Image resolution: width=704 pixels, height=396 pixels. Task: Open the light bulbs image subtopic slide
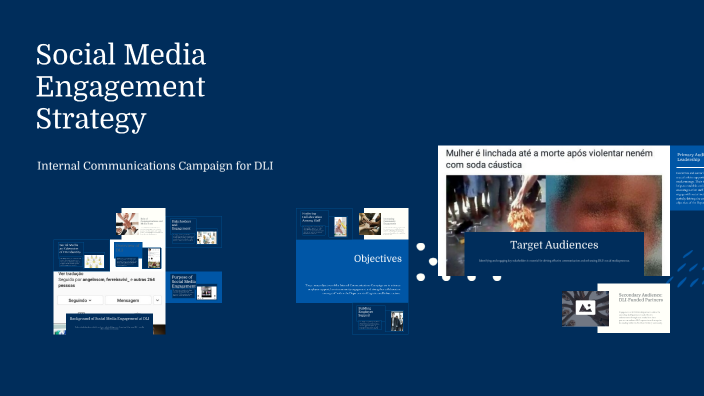tap(81, 255)
